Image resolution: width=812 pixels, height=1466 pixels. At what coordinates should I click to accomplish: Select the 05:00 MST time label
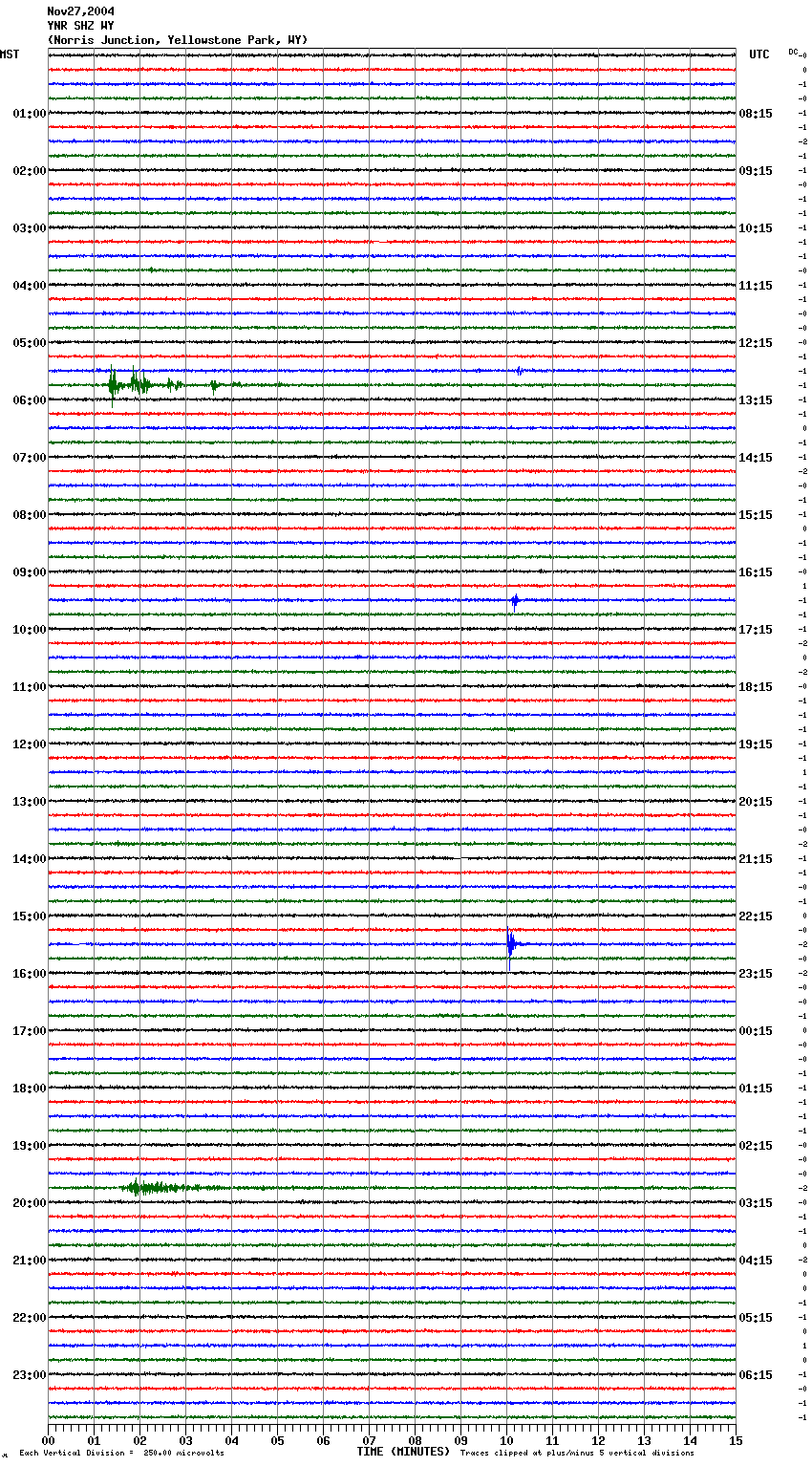(30, 343)
